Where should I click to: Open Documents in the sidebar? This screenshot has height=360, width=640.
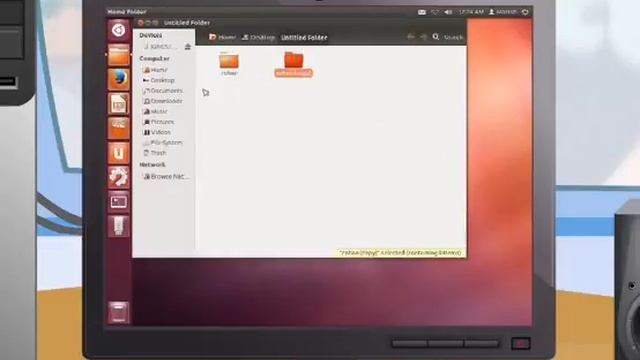(163, 91)
